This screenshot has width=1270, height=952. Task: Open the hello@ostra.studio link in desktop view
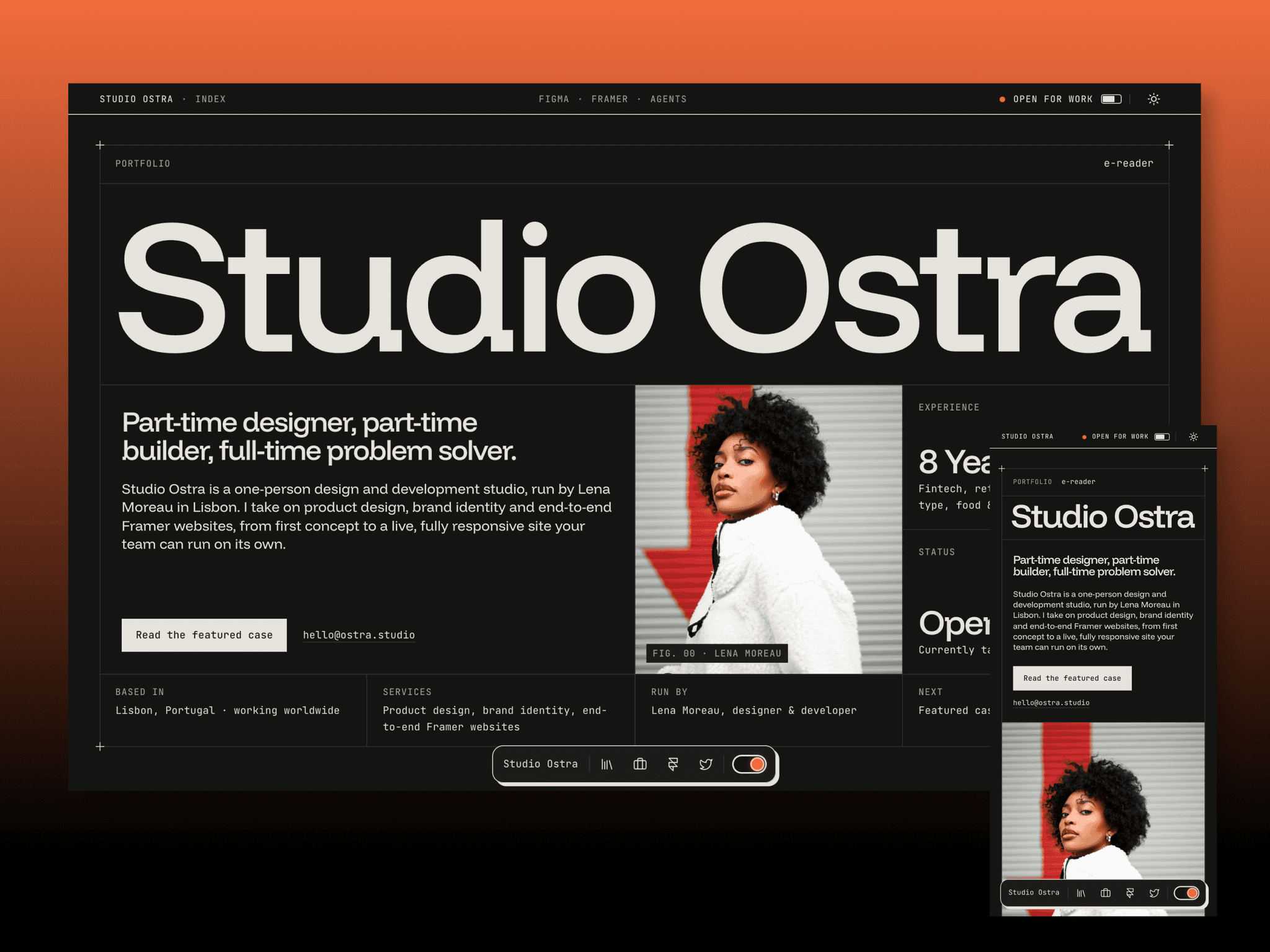(x=359, y=635)
